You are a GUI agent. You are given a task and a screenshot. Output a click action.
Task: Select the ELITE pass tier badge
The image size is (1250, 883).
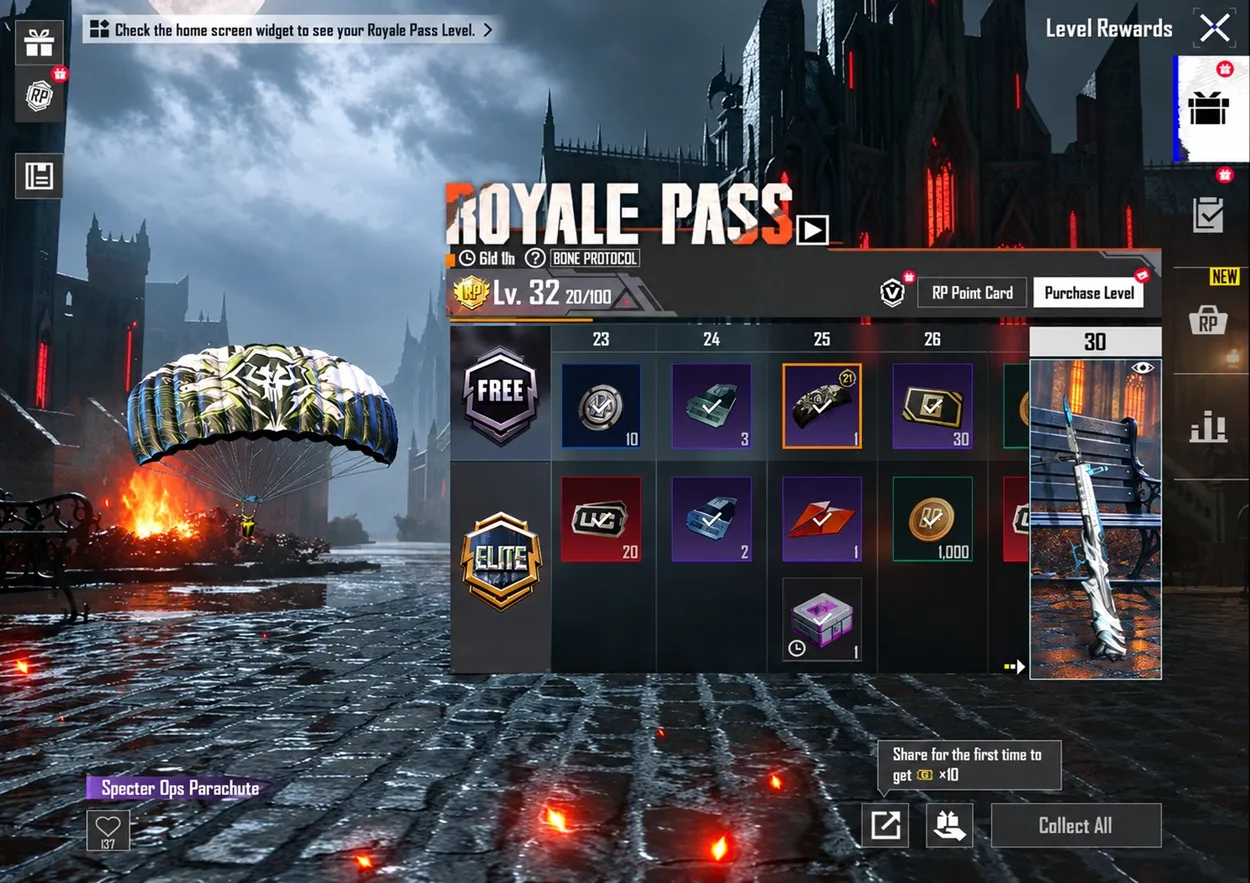[x=501, y=561]
